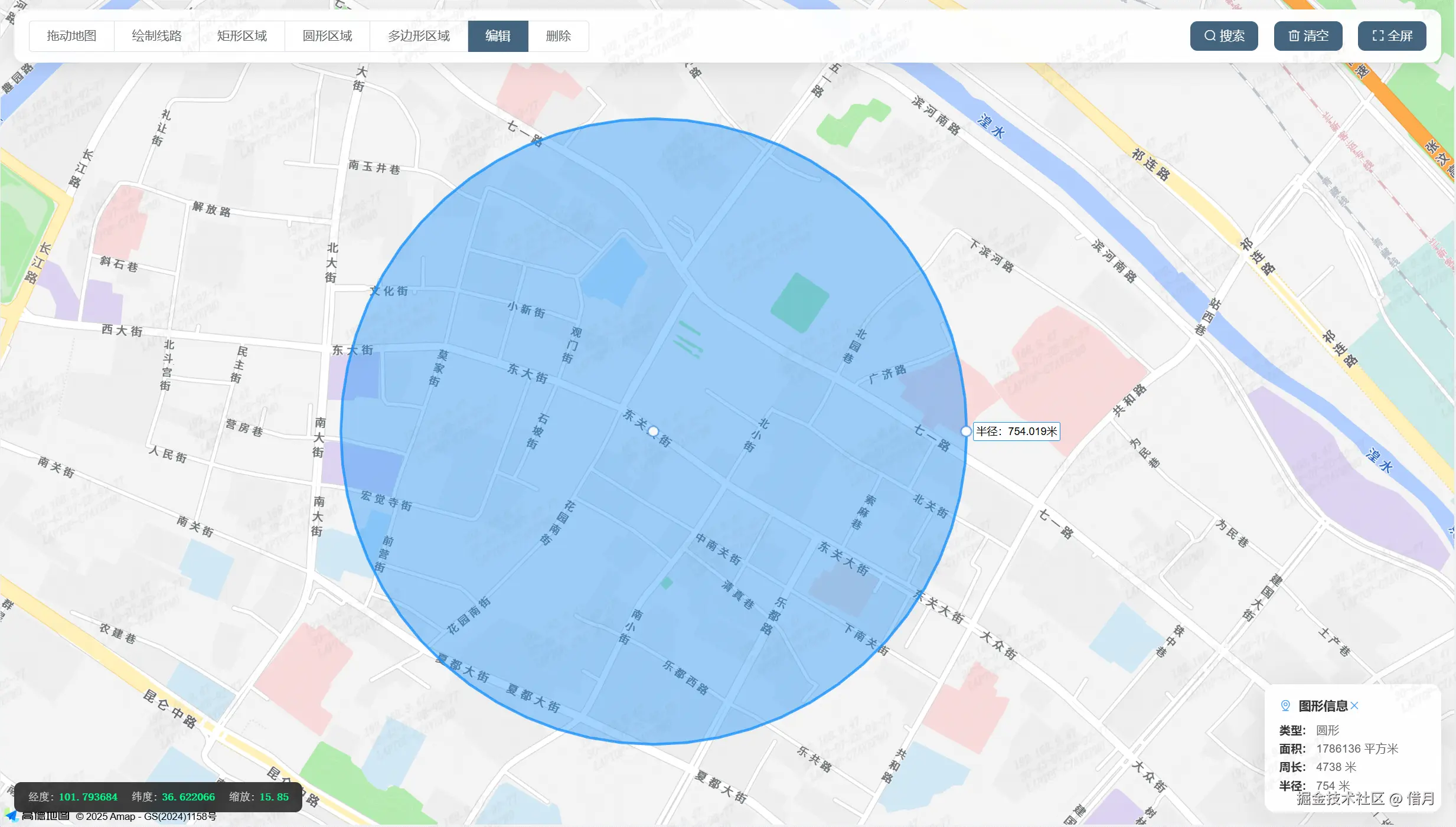Select the 绘制线路 tool
Image resolution: width=1456 pixels, height=827 pixels.
pos(156,36)
